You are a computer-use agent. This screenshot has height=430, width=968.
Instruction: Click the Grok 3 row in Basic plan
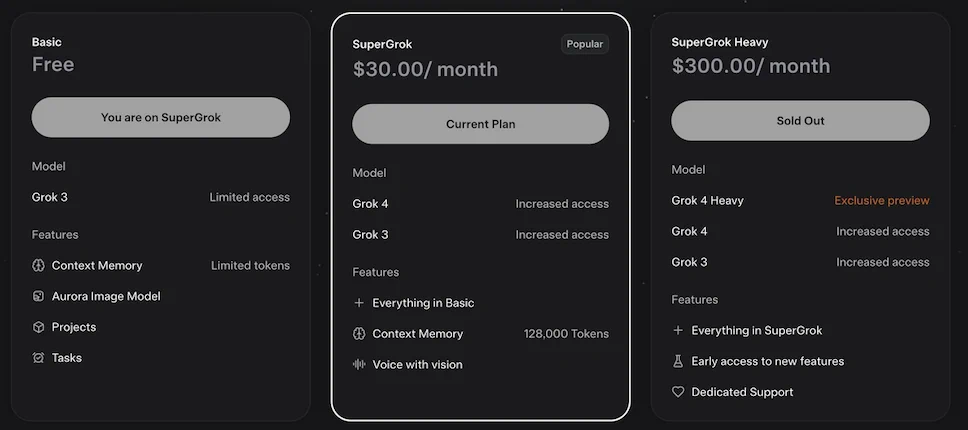(x=161, y=197)
